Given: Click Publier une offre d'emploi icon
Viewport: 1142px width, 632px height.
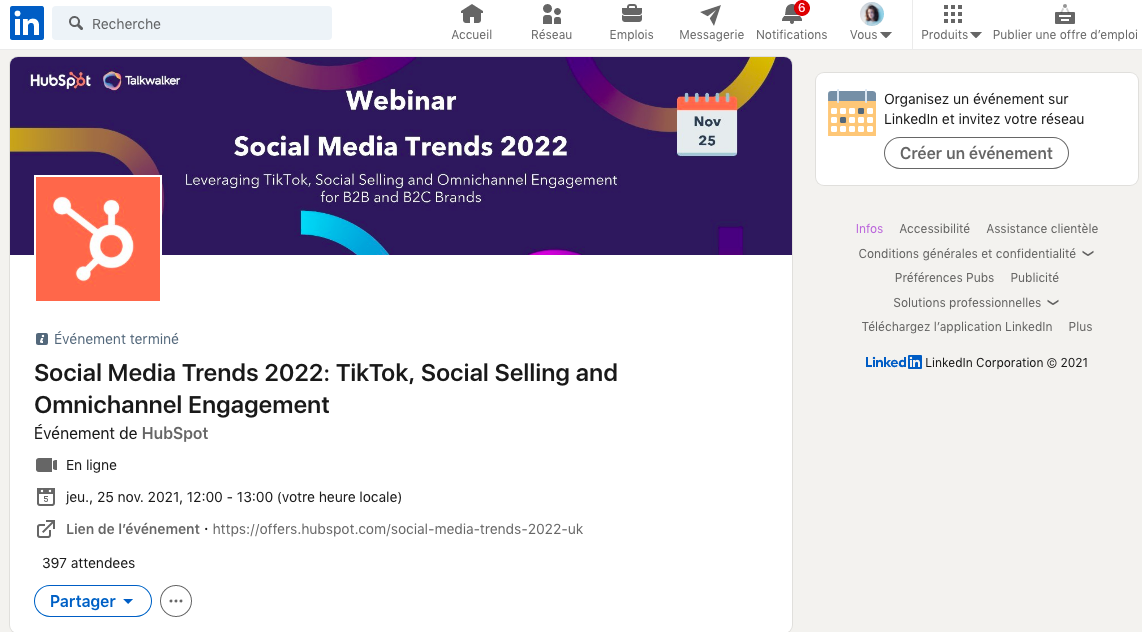Looking at the screenshot, I should click(x=1065, y=14).
